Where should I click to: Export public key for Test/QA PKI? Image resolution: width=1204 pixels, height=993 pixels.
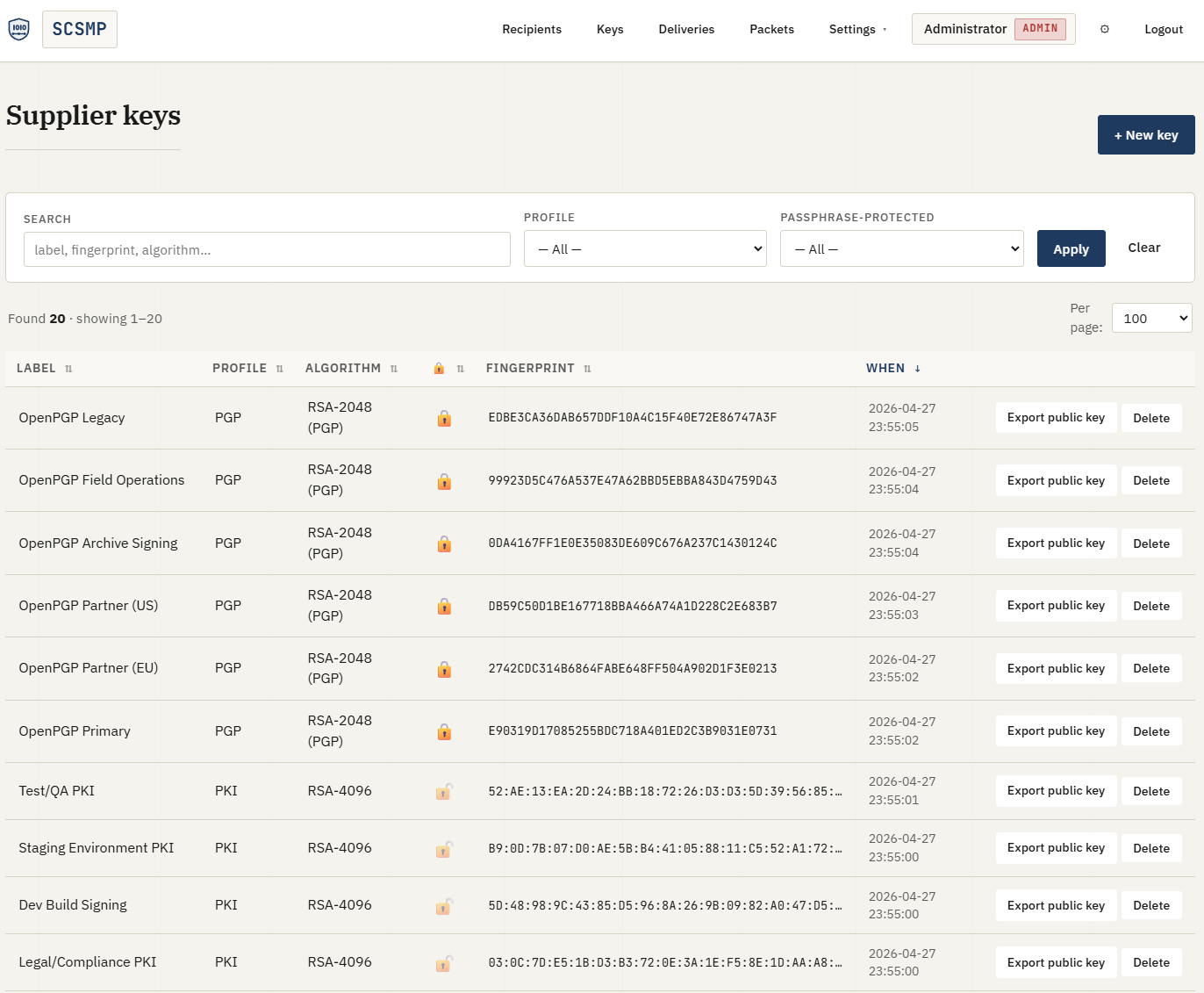tap(1056, 791)
